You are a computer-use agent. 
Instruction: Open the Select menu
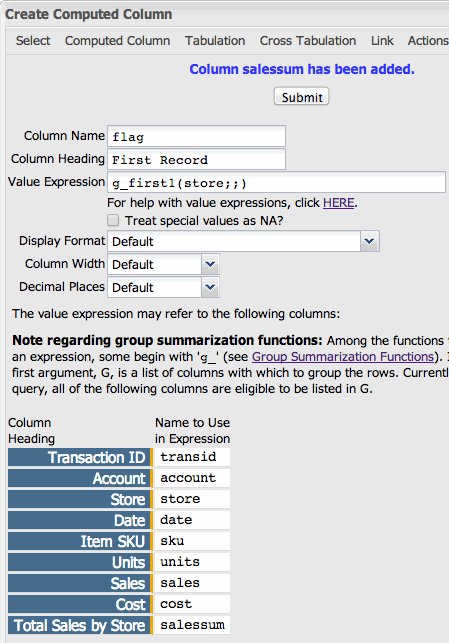[x=33, y=41]
